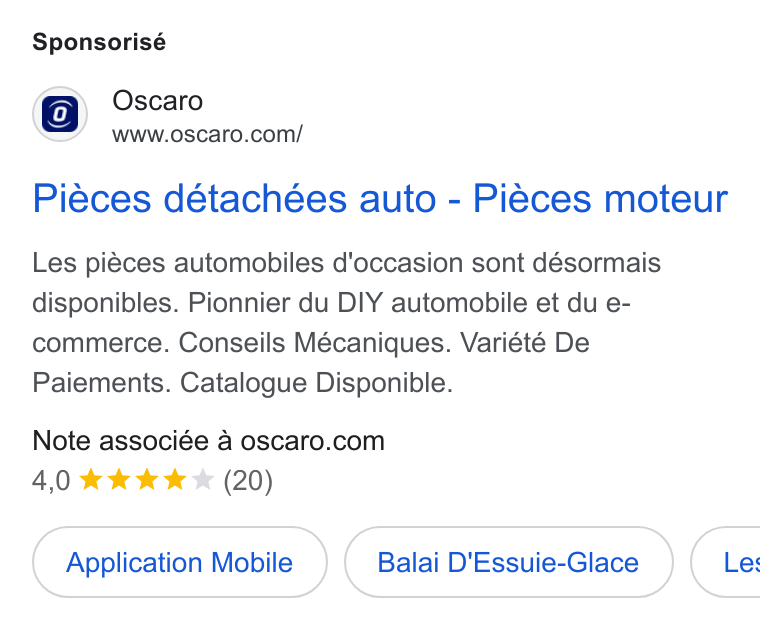Click the third yellow rating star
This screenshot has height=630, width=760.
point(147,480)
